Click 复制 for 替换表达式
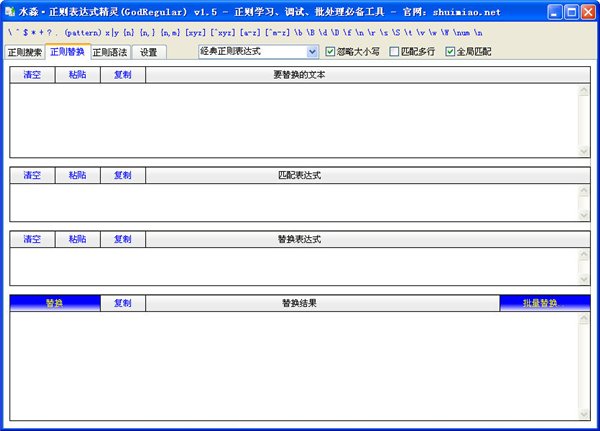This screenshot has width=600, height=431. [123, 239]
